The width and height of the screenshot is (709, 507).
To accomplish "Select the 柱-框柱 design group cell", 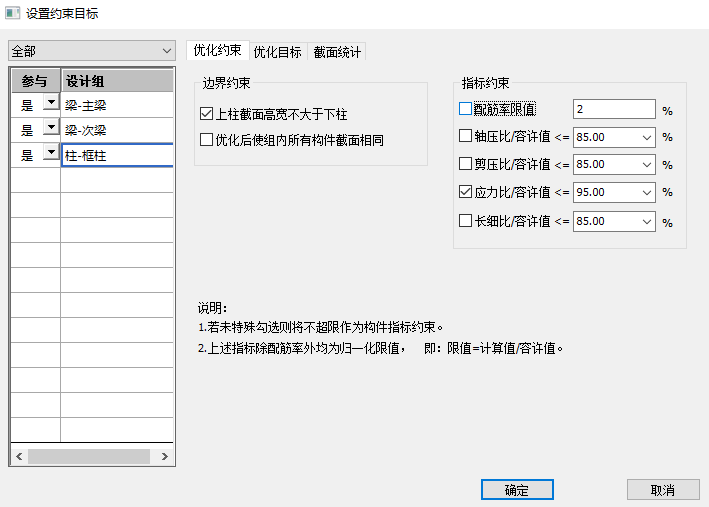I will [116, 155].
